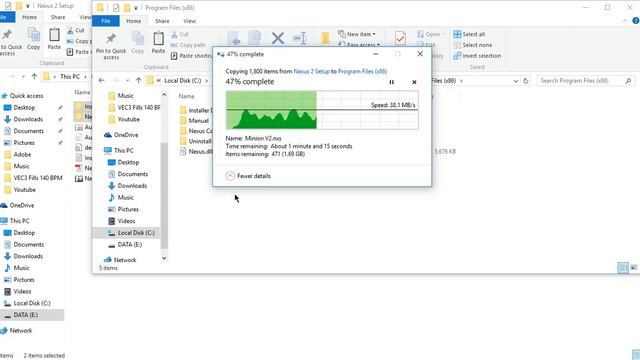The width and height of the screenshot is (640, 360).
Task: Click the Paste icon in Program Files ribbon
Action: pyautogui.click(x=158, y=42)
